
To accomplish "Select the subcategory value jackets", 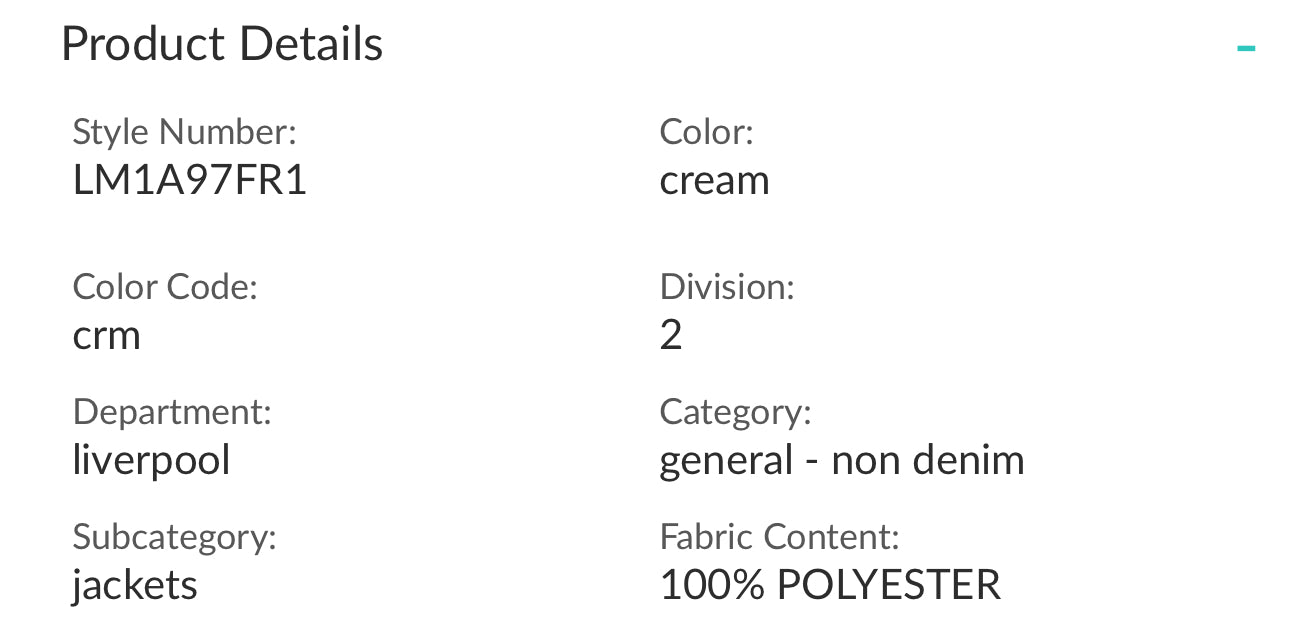I will coord(135,586).
